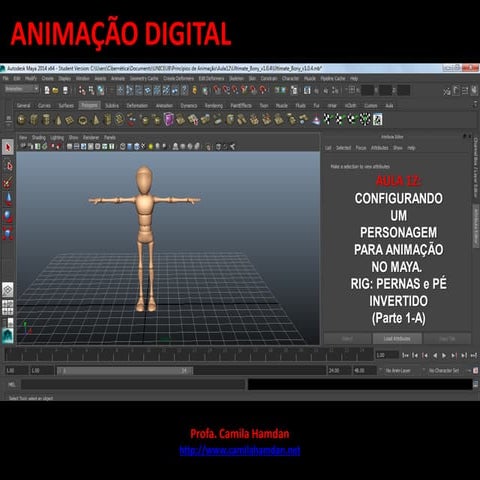
Task: Play the animation backwards
Action: 435,355
